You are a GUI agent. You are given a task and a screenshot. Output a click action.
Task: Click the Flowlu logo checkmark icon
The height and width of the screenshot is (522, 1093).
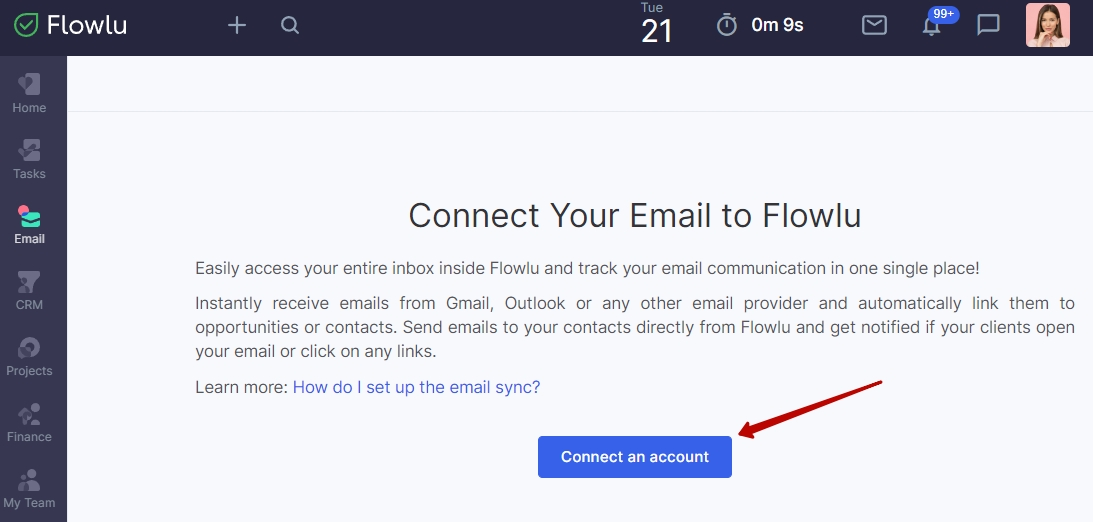click(26, 25)
